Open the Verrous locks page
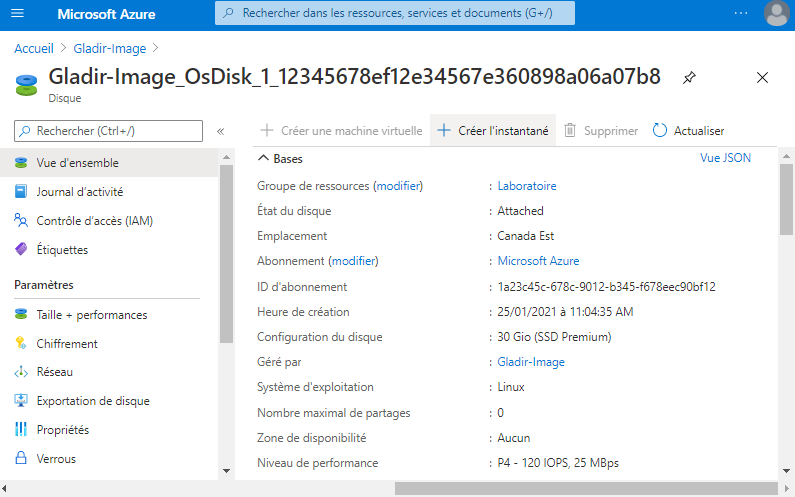Image resolution: width=795 pixels, height=497 pixels. coord(56,459)
